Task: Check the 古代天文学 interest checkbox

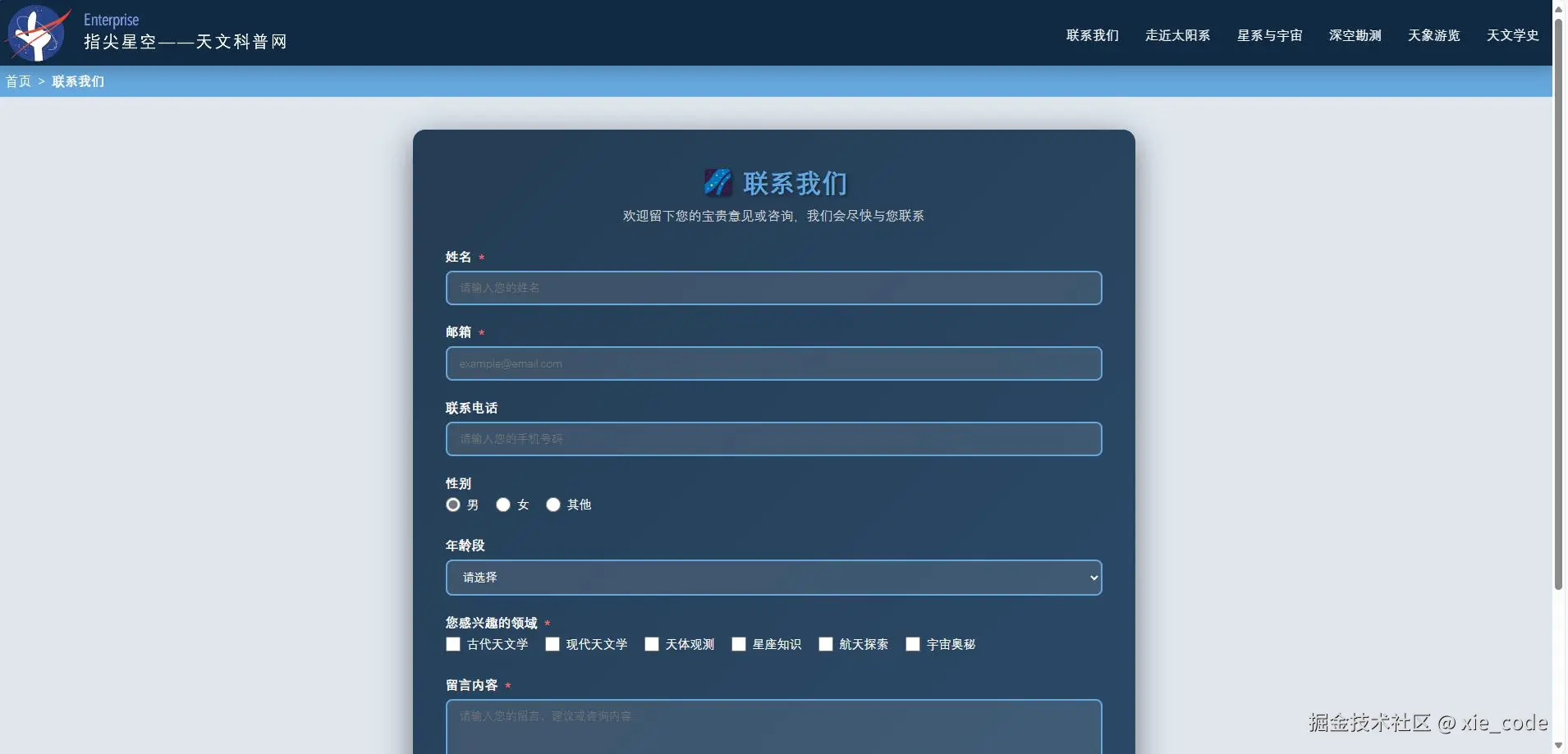Action: pyautogui.click(x=452, y=644)
